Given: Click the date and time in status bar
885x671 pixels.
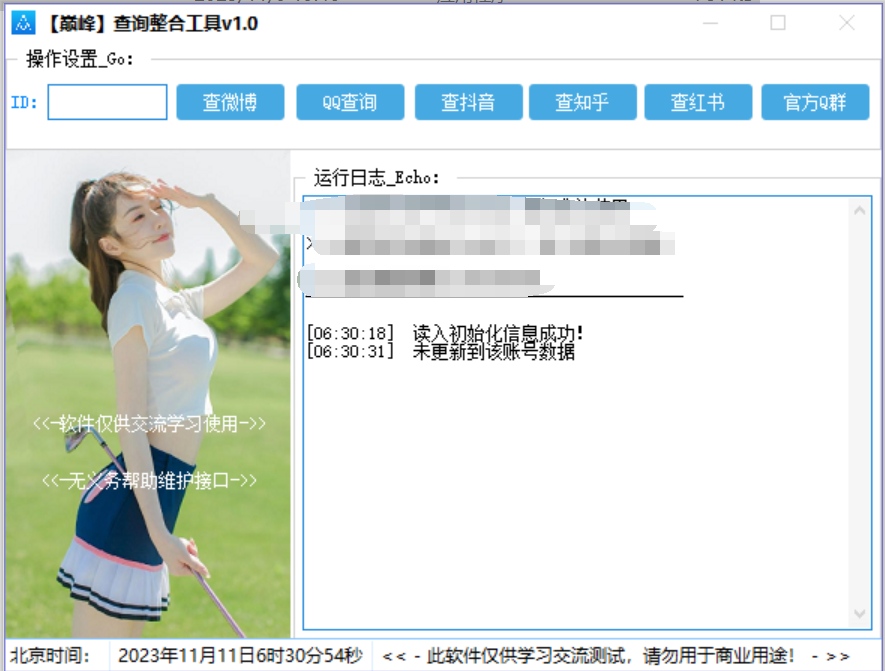Looking at the screenshot, I should coord(239,656).
